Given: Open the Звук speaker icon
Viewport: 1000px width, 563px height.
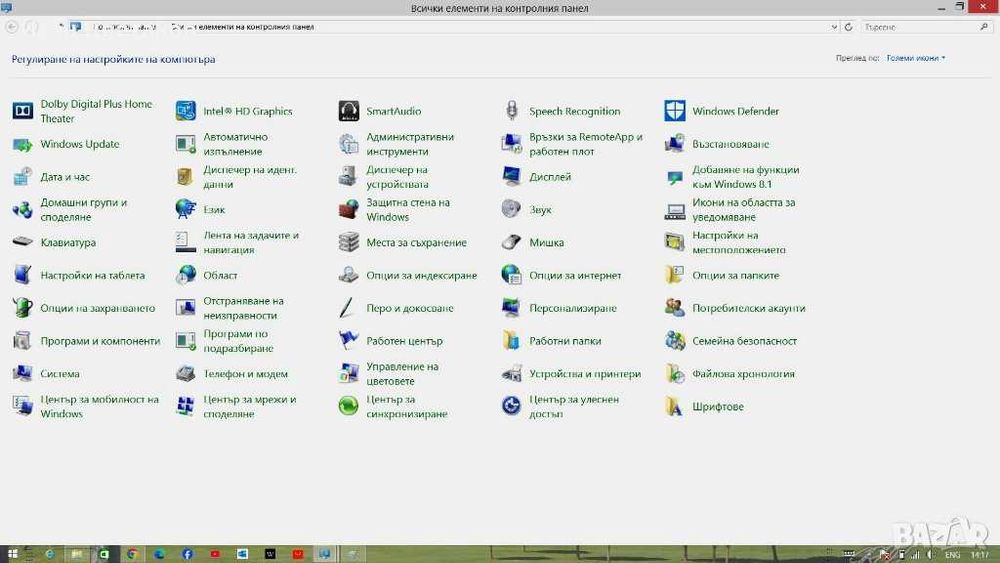Looking at the screenshot, I should [511, 209].
